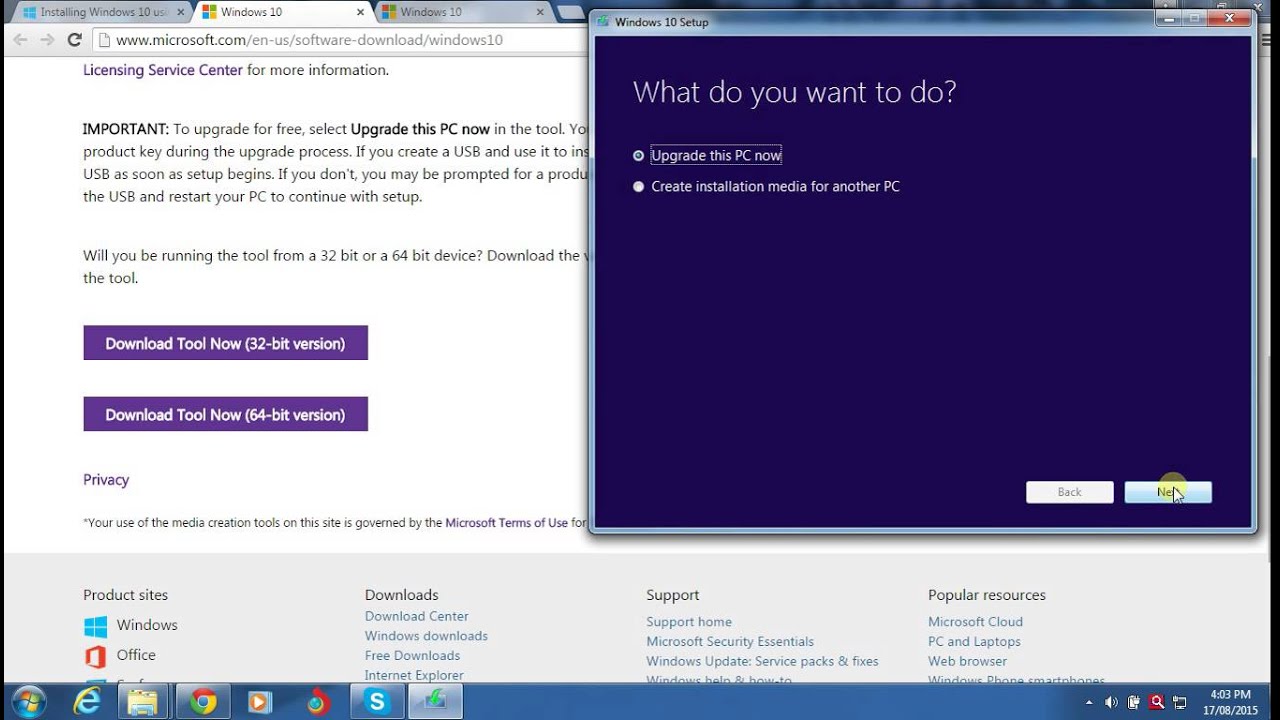Open the Privacy link on the download page
The image size is (1280, 720).
[x=106, y=480]
